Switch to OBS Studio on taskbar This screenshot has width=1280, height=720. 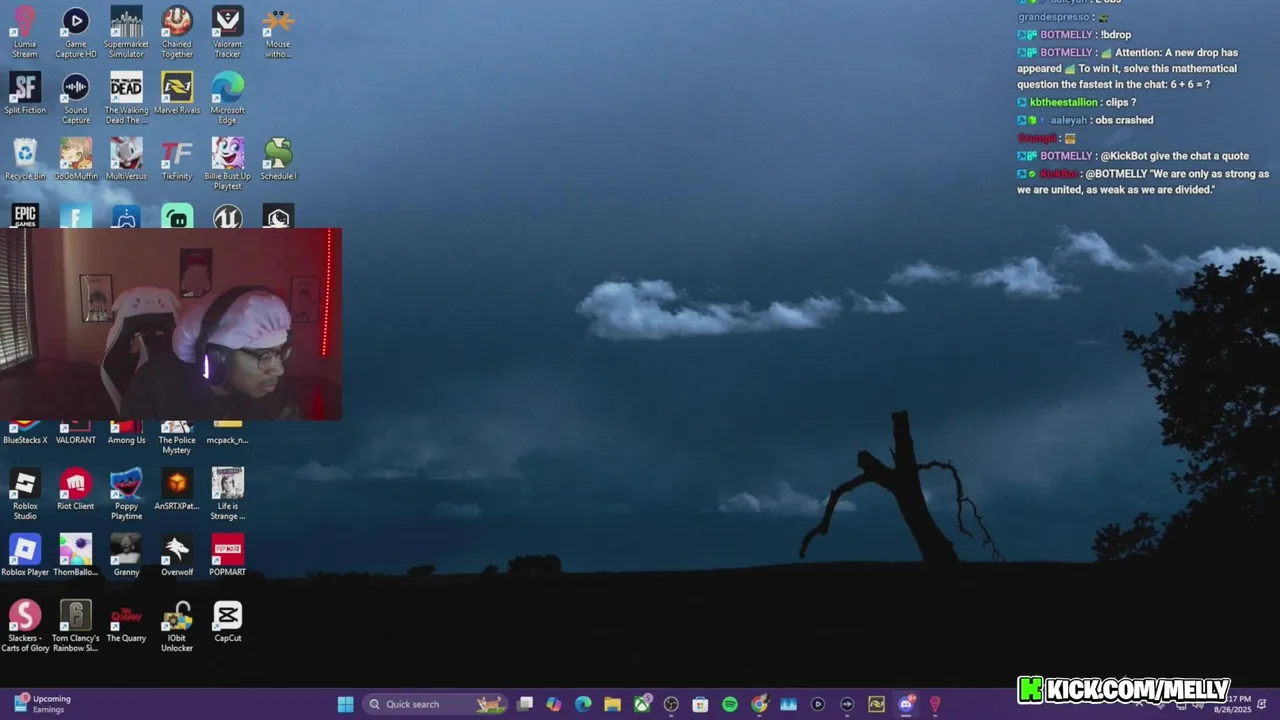click(x=671, y=704)
